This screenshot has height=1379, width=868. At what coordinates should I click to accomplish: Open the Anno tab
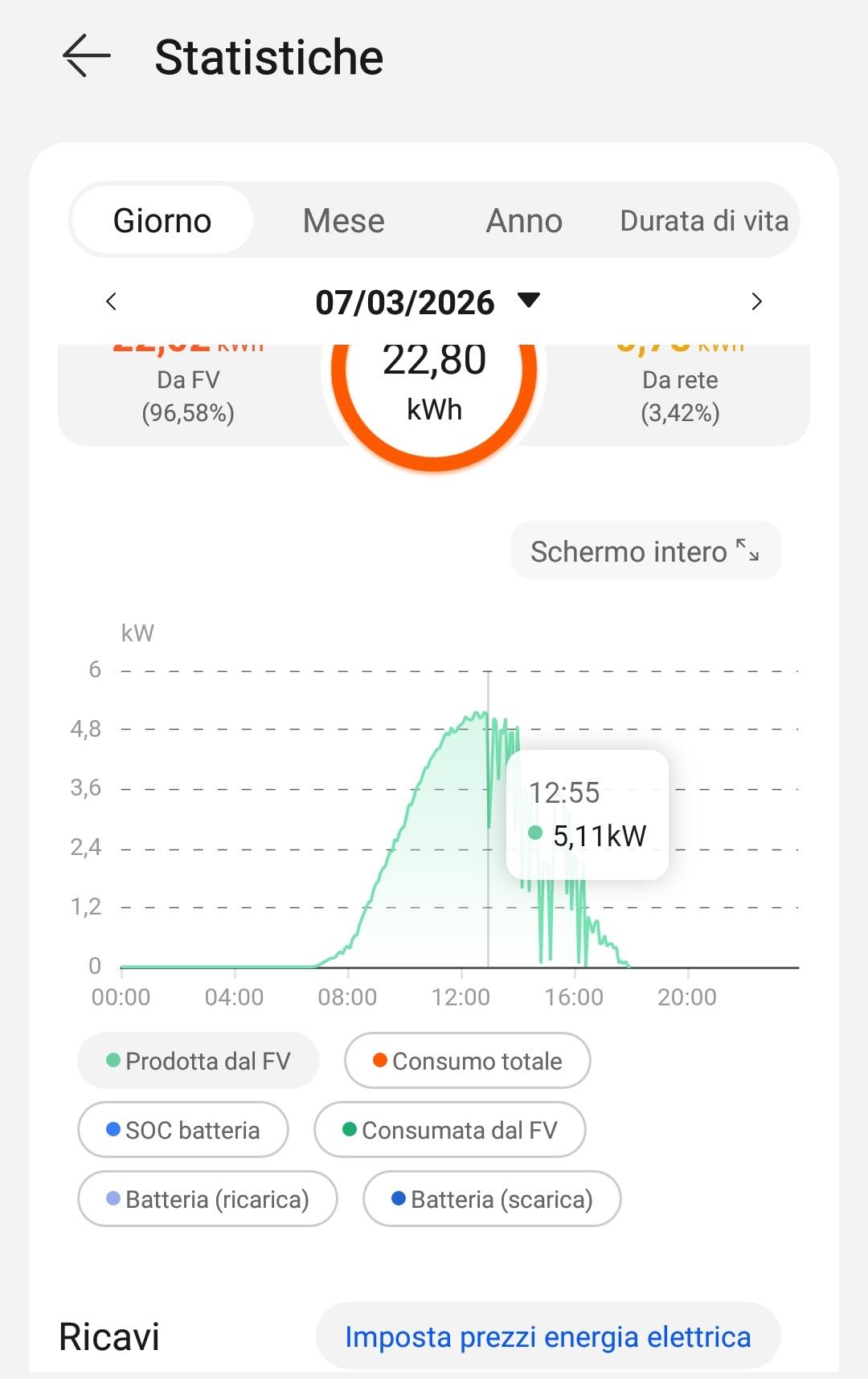pos(524,220)
